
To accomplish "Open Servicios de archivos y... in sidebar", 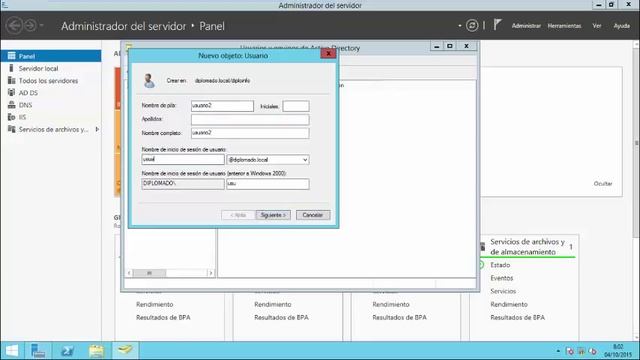I will point(53,129).
